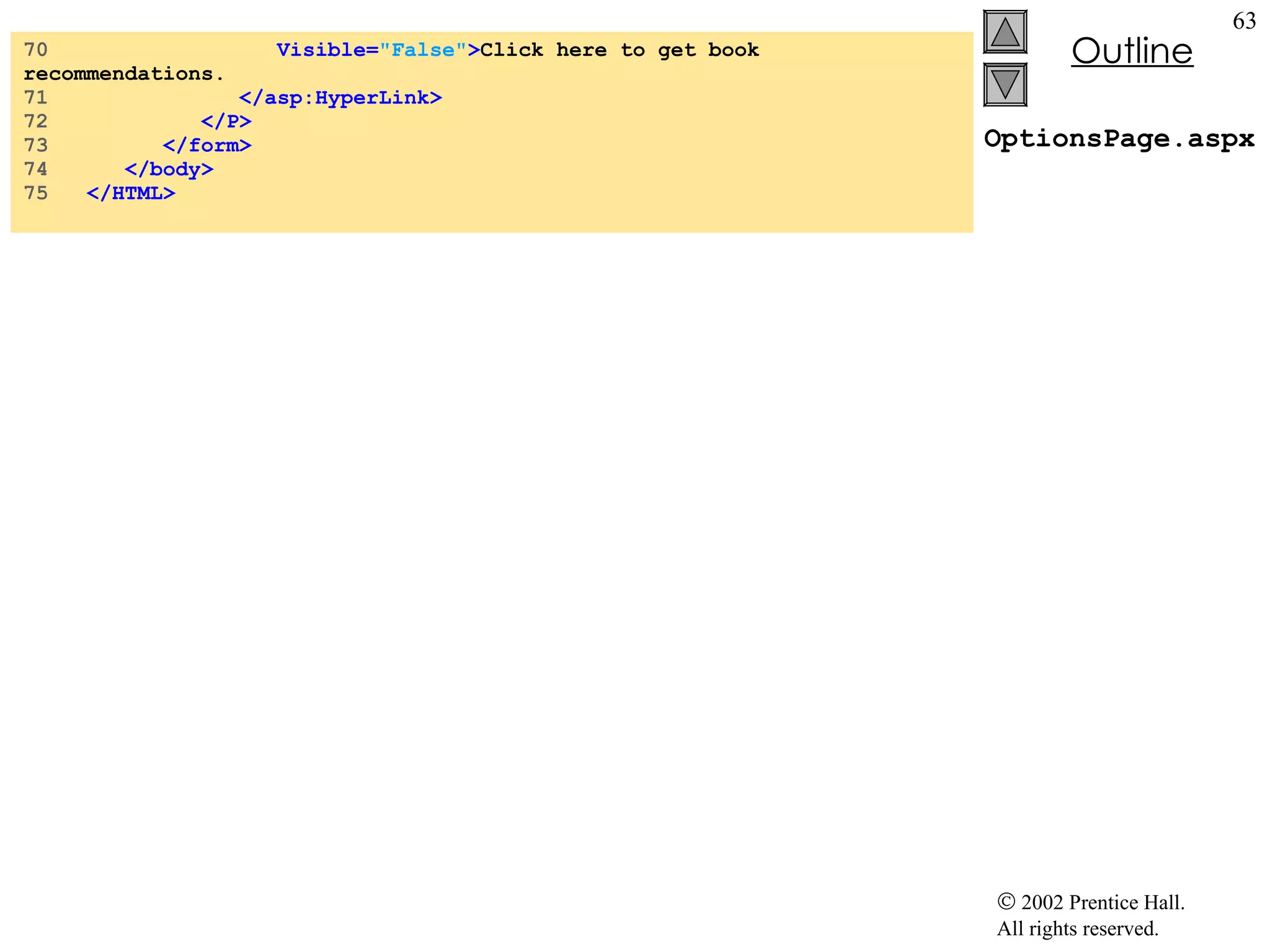1270x952 pixels.
Task: Click line number 74
Action: click(x=36, y=169)
